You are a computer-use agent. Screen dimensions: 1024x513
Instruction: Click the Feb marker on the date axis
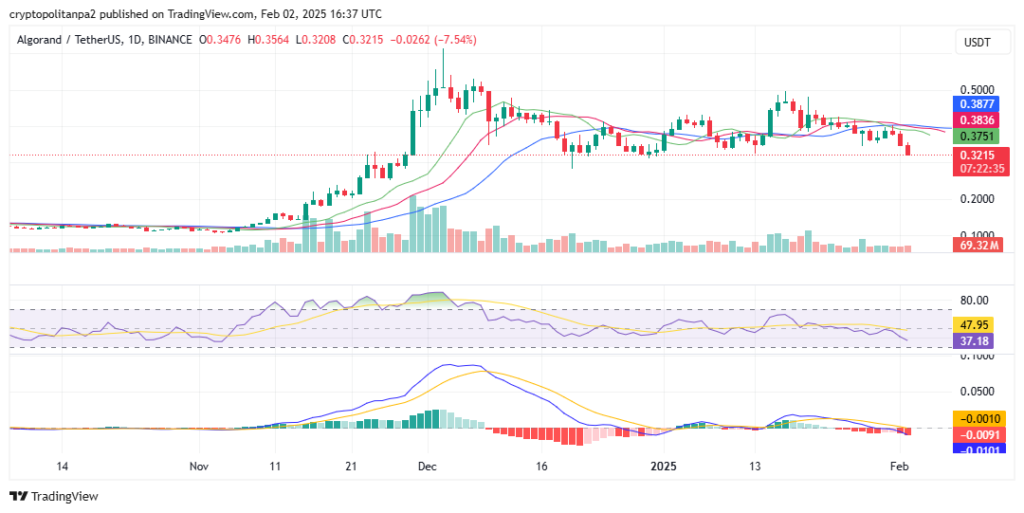point(899,467)
